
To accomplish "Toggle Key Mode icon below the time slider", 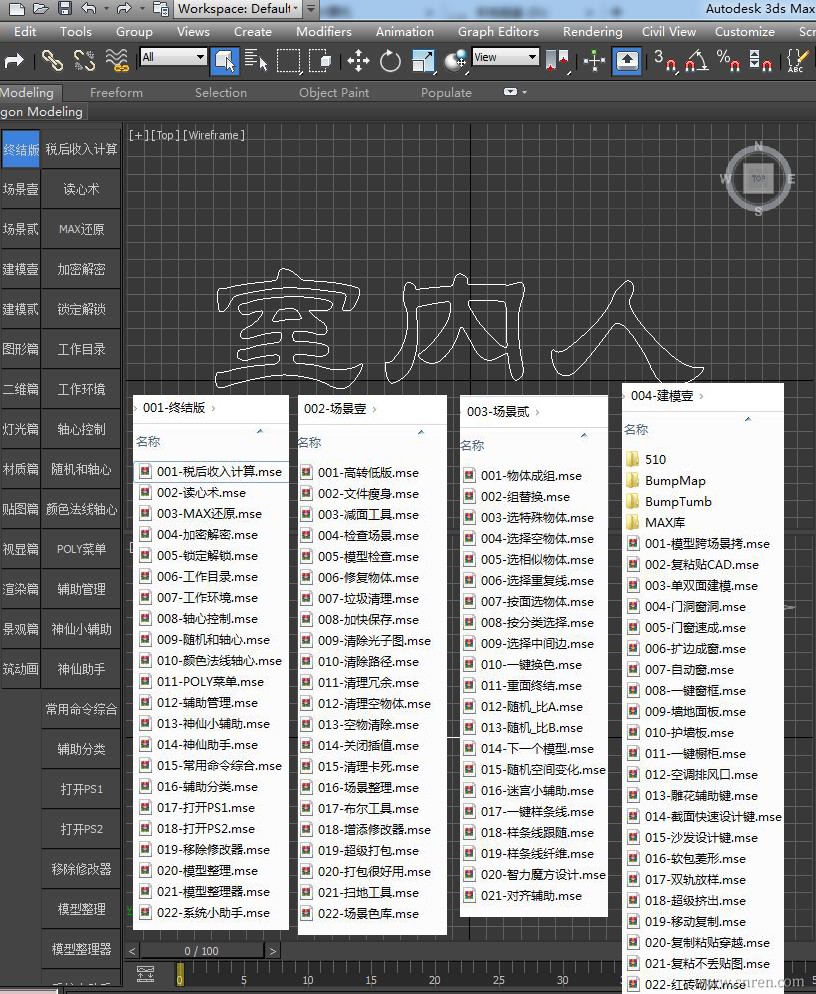I will point(145,974).
